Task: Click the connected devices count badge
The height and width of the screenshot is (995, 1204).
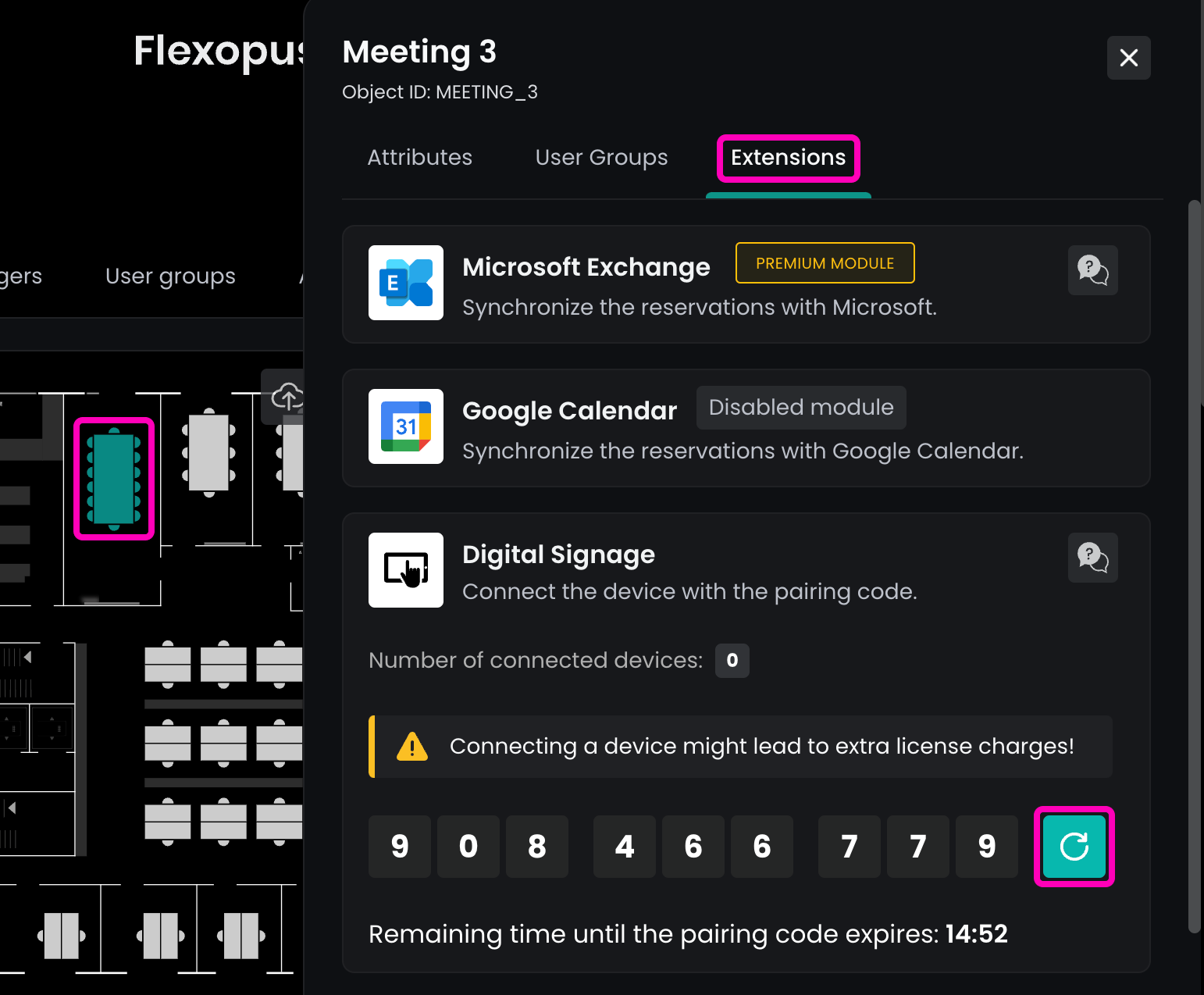Action: [732, 661]
